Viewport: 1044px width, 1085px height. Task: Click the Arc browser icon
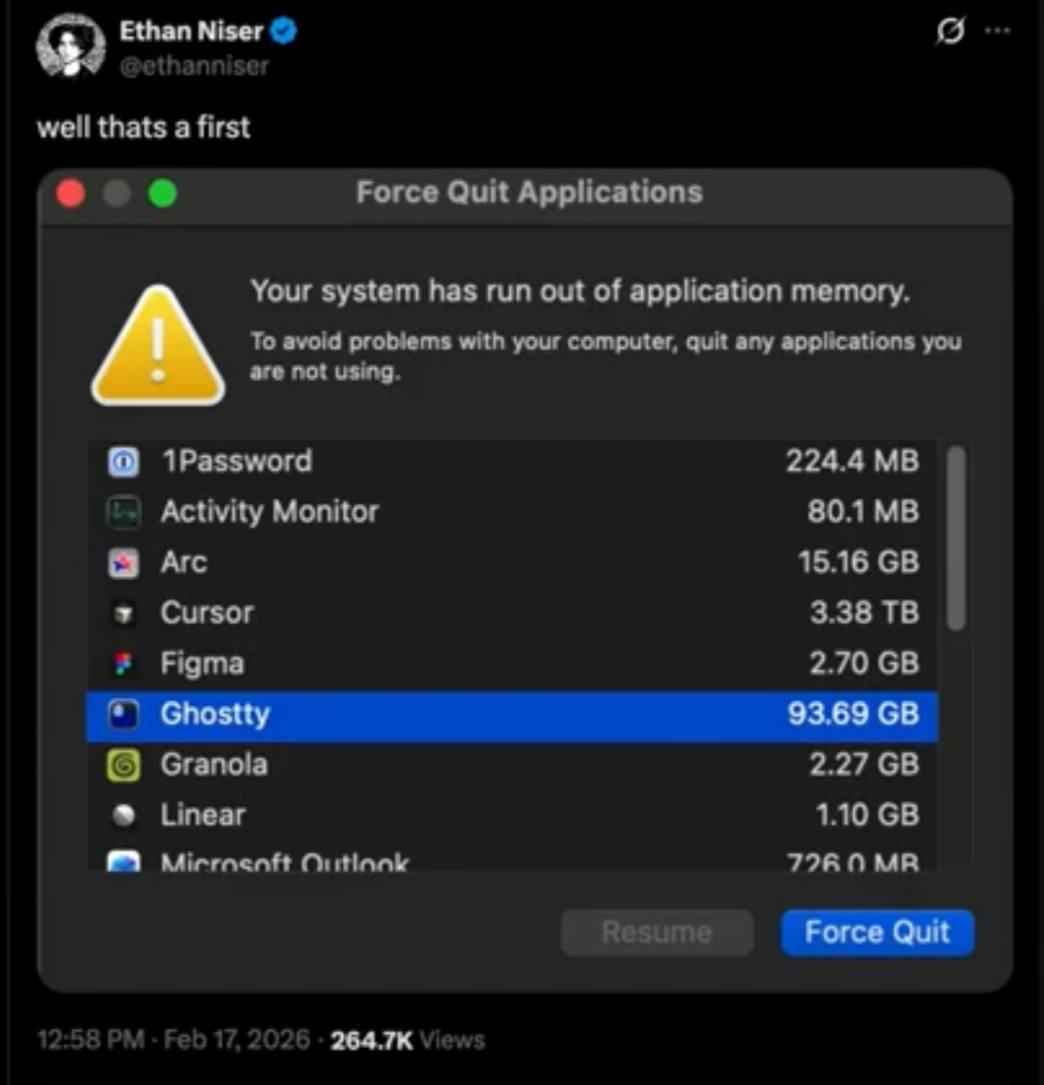point(123,563)
